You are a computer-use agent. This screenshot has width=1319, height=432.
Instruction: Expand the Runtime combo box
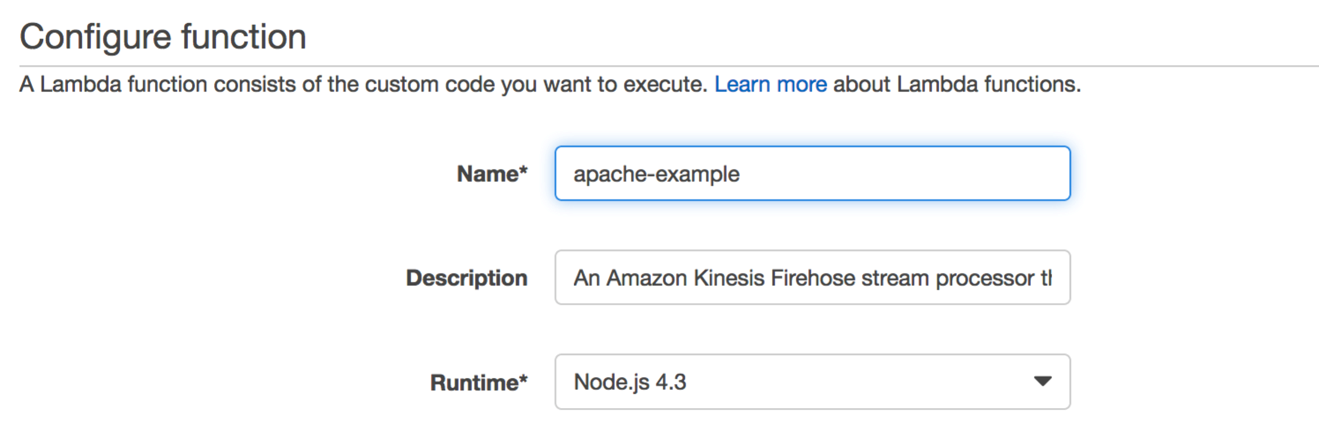812,381
